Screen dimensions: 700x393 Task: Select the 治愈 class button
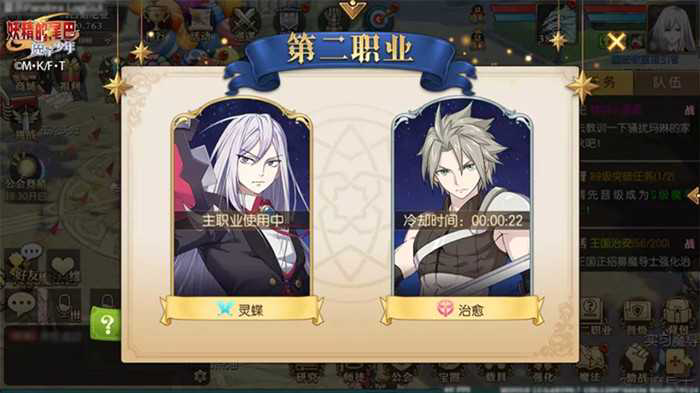462,309
